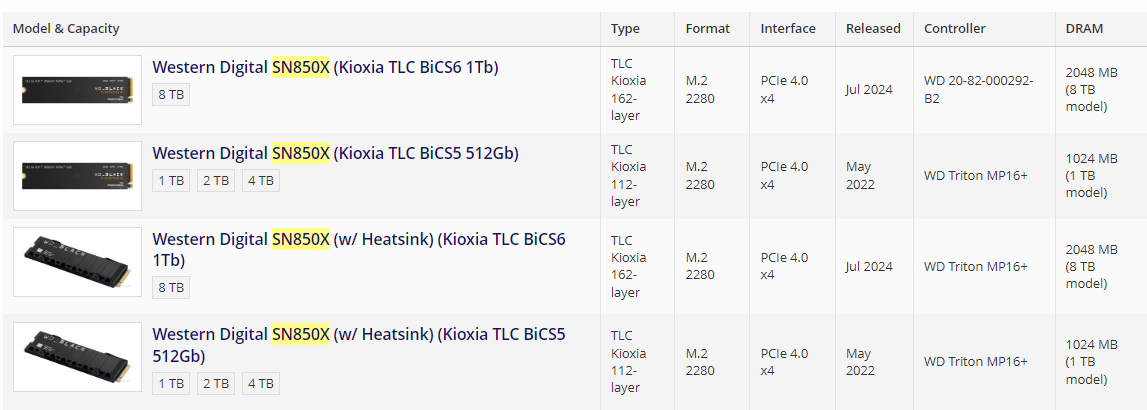Open the SN850X Heatsink BiCS6 drive thumbnail
Image resolution: width=1147 pixels, height=410 pixels.
tap(78, 261)
